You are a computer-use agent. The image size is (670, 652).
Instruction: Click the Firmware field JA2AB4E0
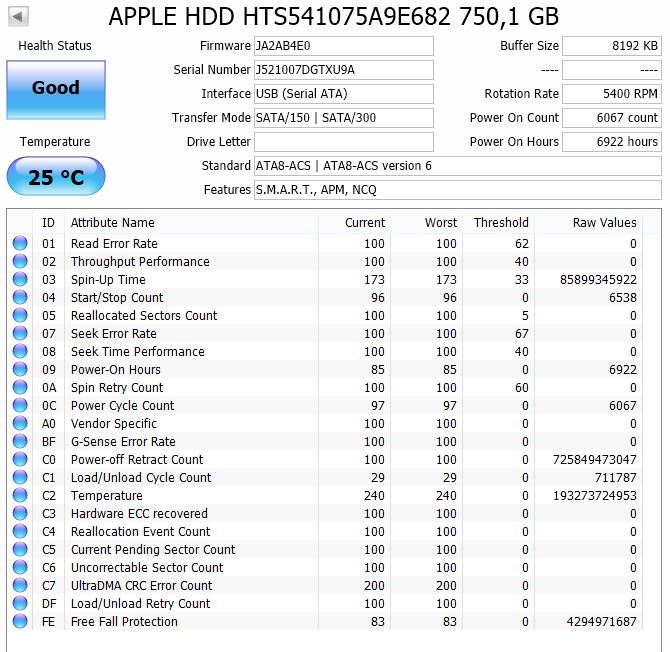pos(344,46)
